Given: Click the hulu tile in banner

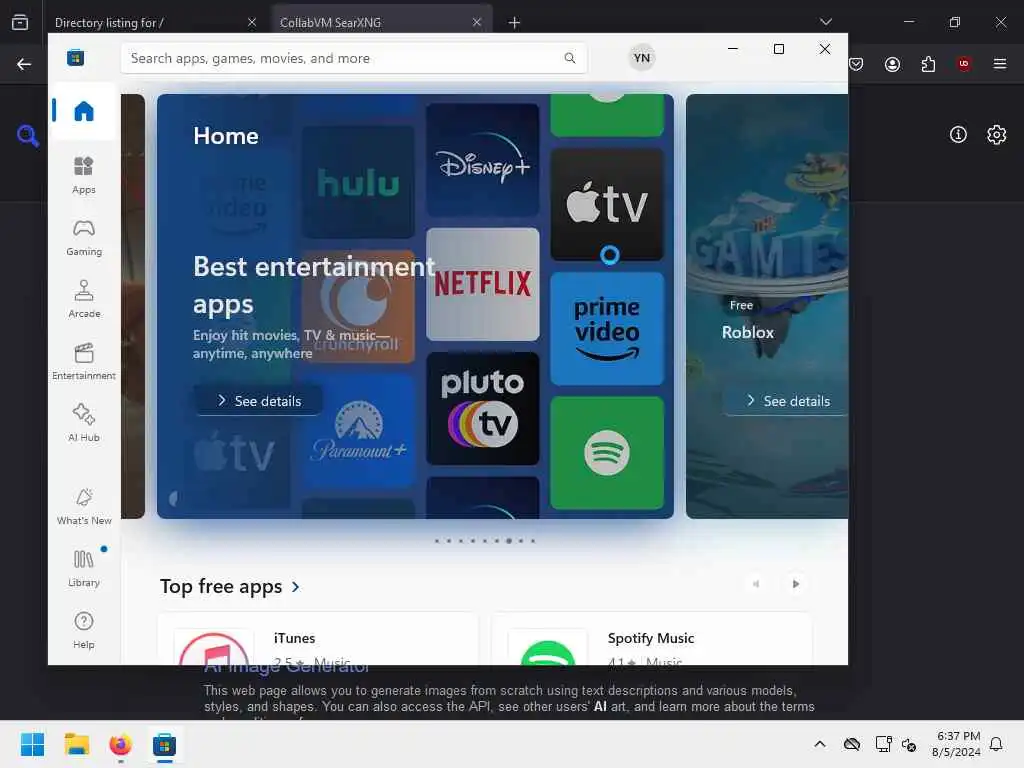Looking at the screenshot, I should coord(358,182).
